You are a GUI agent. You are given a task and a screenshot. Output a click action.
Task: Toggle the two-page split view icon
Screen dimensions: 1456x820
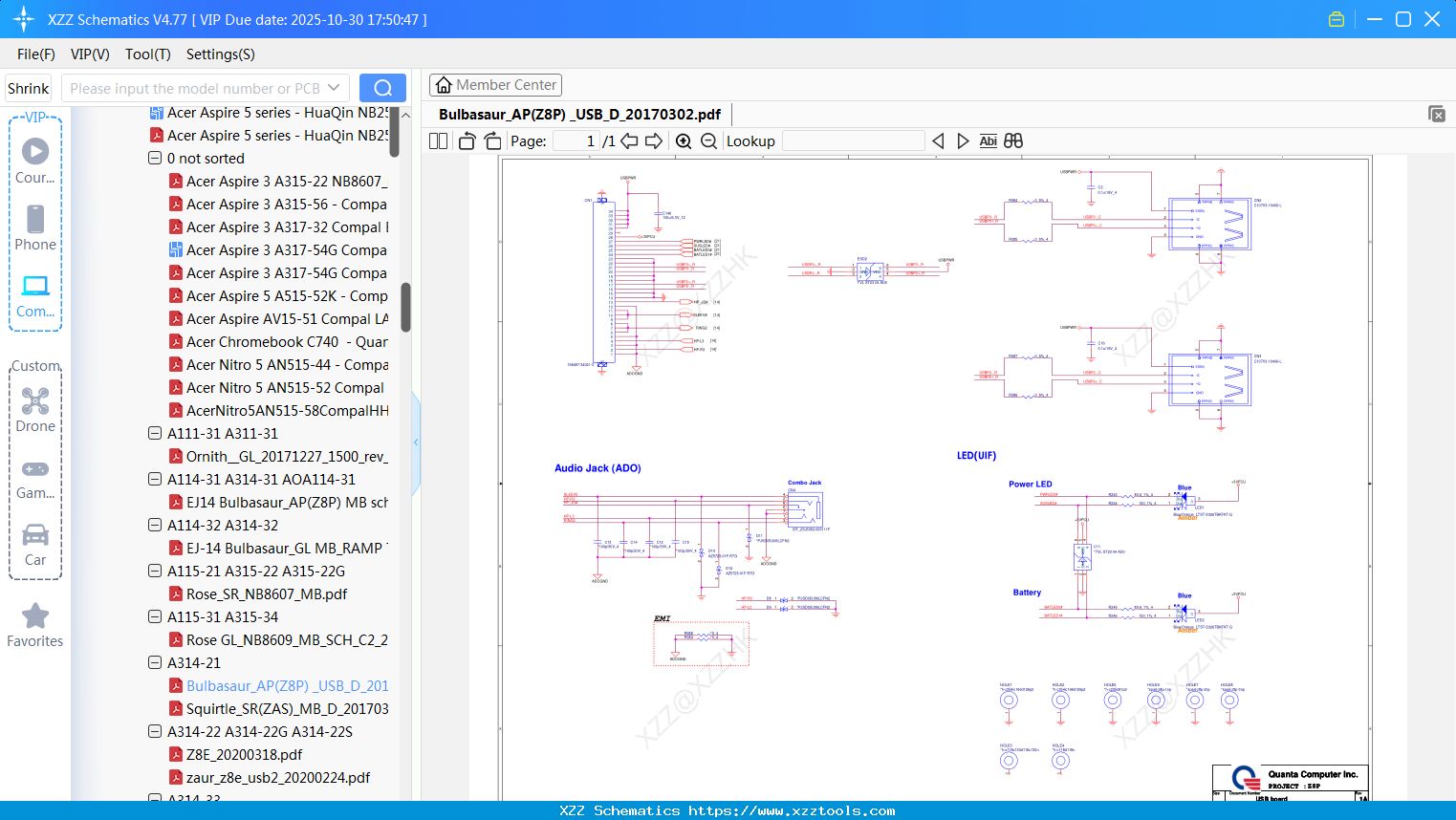coord(439,141)
